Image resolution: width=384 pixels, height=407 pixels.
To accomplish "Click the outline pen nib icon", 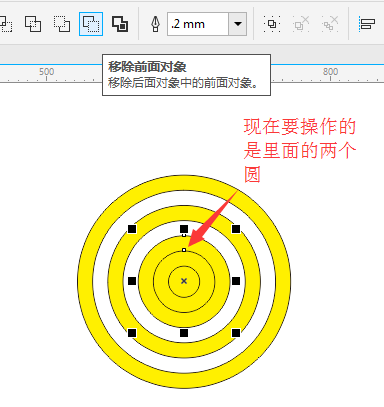I will pos(155,24).
